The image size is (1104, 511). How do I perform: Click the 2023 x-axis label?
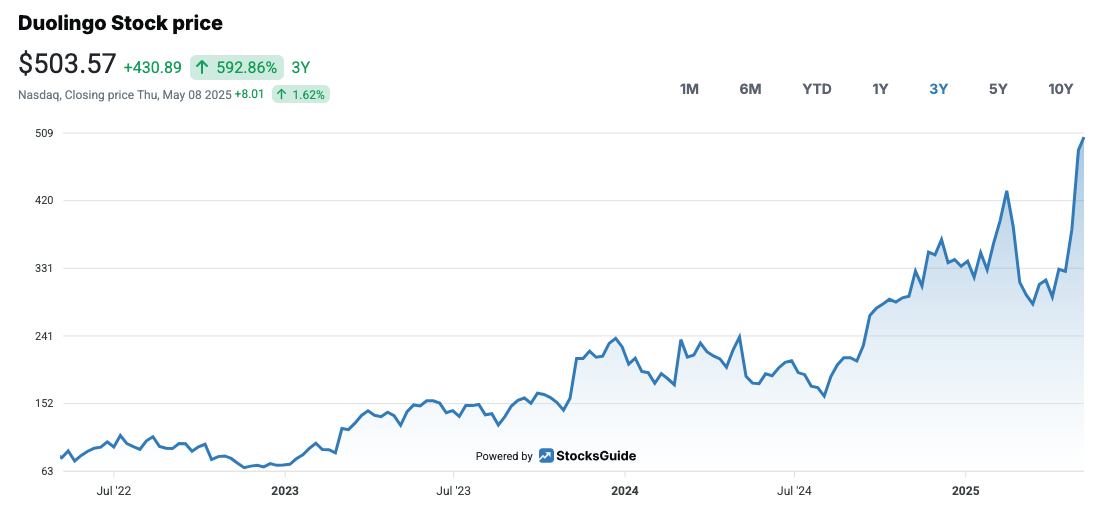[x=284, y=489]
